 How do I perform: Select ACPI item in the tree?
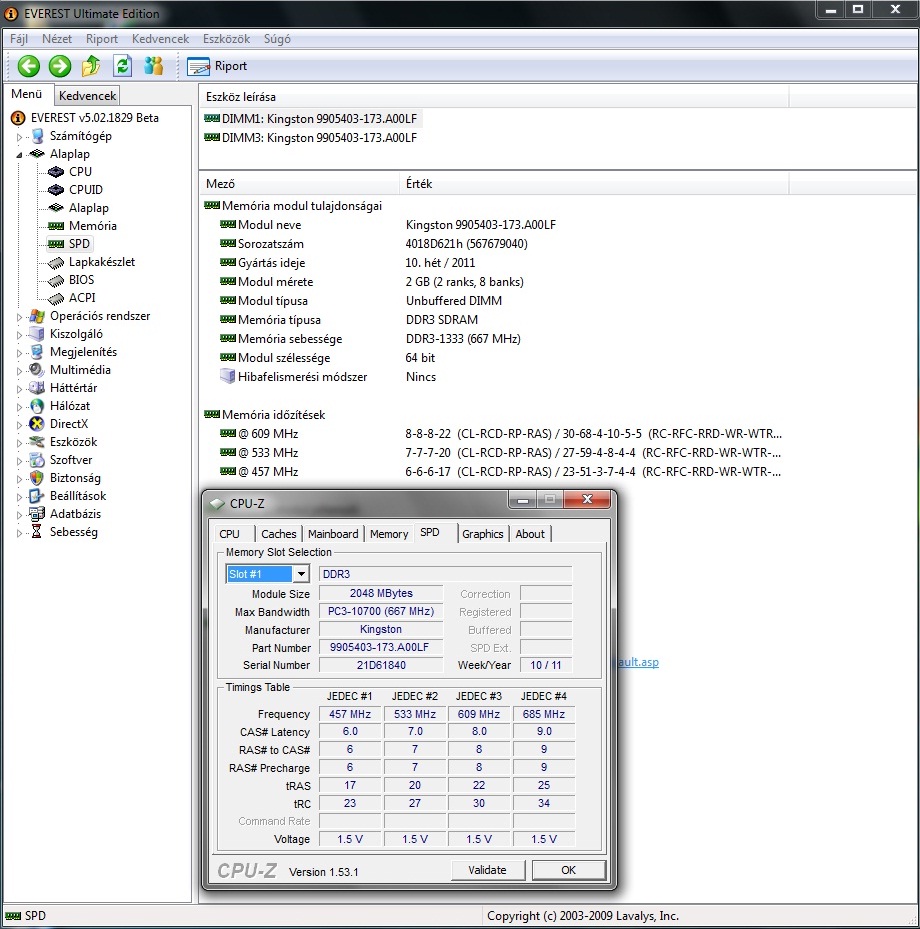coord(82,297)
